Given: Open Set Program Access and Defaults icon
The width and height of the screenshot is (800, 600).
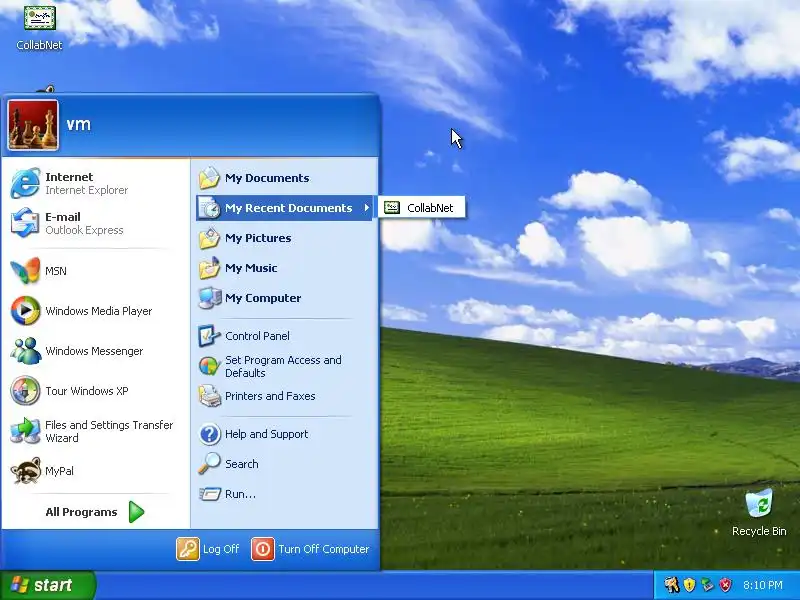Looking at the screenshot, I should click(x=209, y=366).
